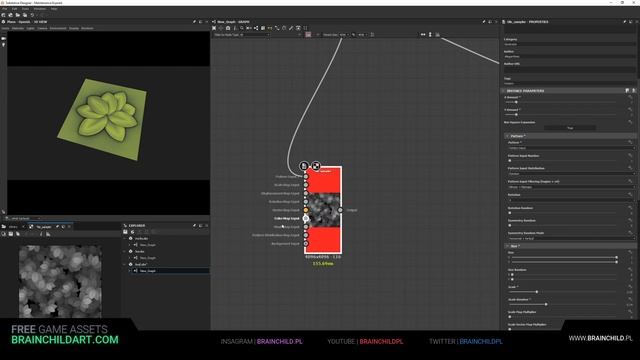Click first icon right of Instance Parameters header
This screenshot has height=360, width=640.
tap(627, 91)
